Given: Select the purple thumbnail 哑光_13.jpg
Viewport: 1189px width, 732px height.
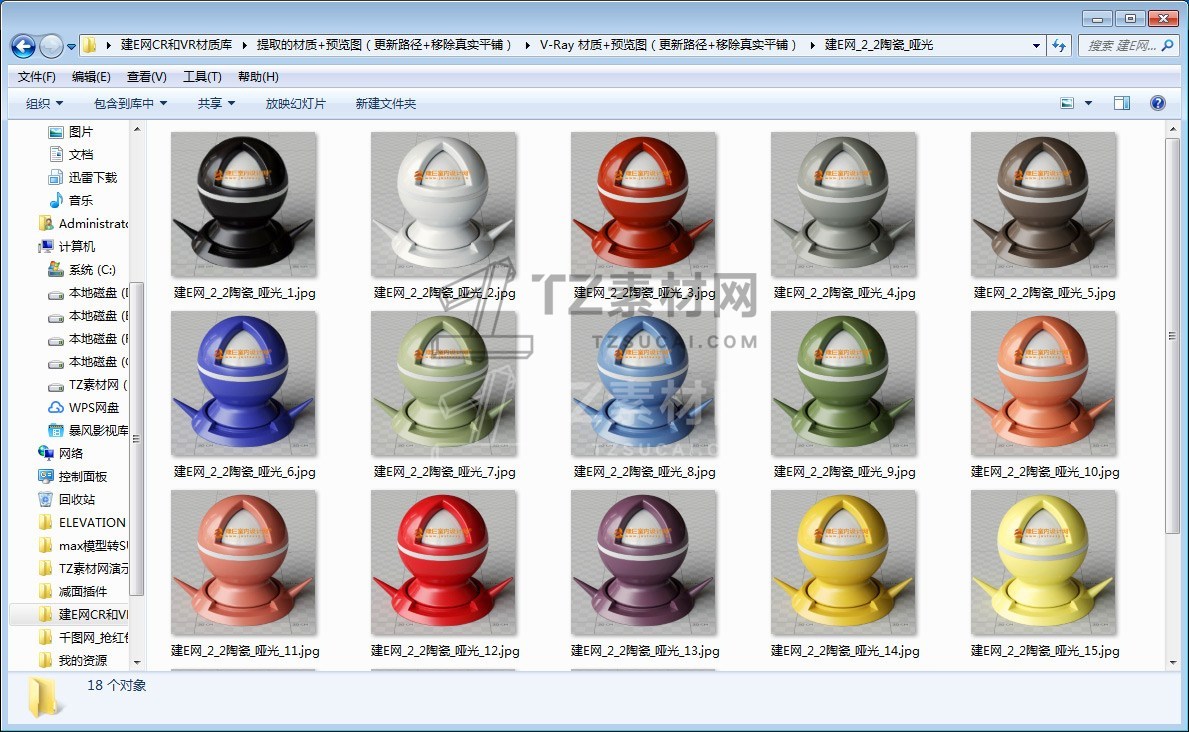Looking at the screenshot, I should (643, 562).
